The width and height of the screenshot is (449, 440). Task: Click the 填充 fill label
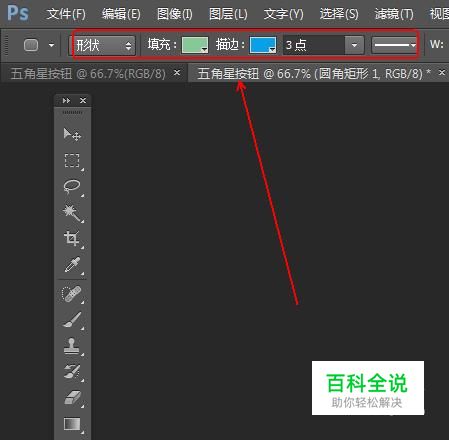tap(162, 45)
